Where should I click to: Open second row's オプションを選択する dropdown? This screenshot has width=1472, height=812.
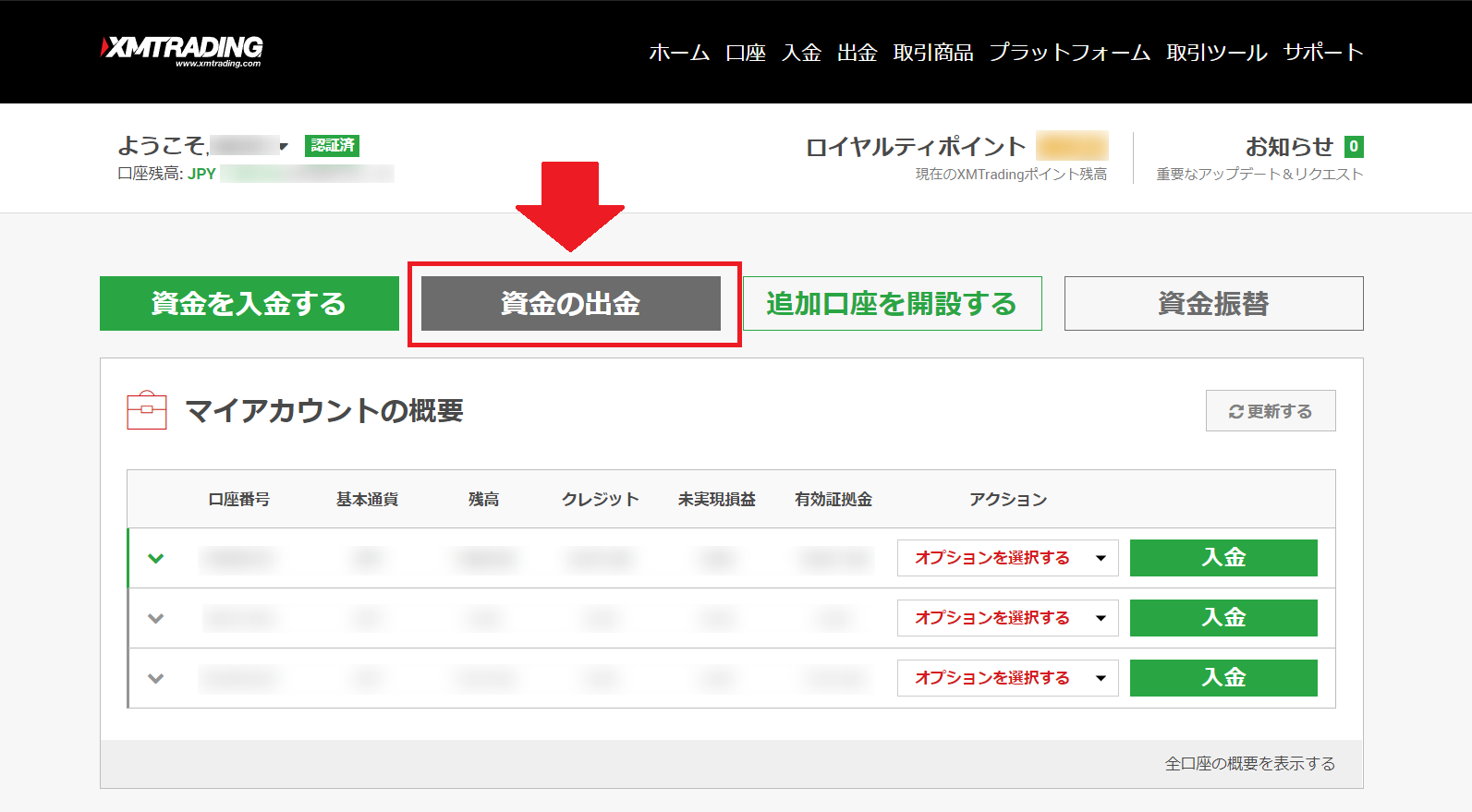point(1007,618)
